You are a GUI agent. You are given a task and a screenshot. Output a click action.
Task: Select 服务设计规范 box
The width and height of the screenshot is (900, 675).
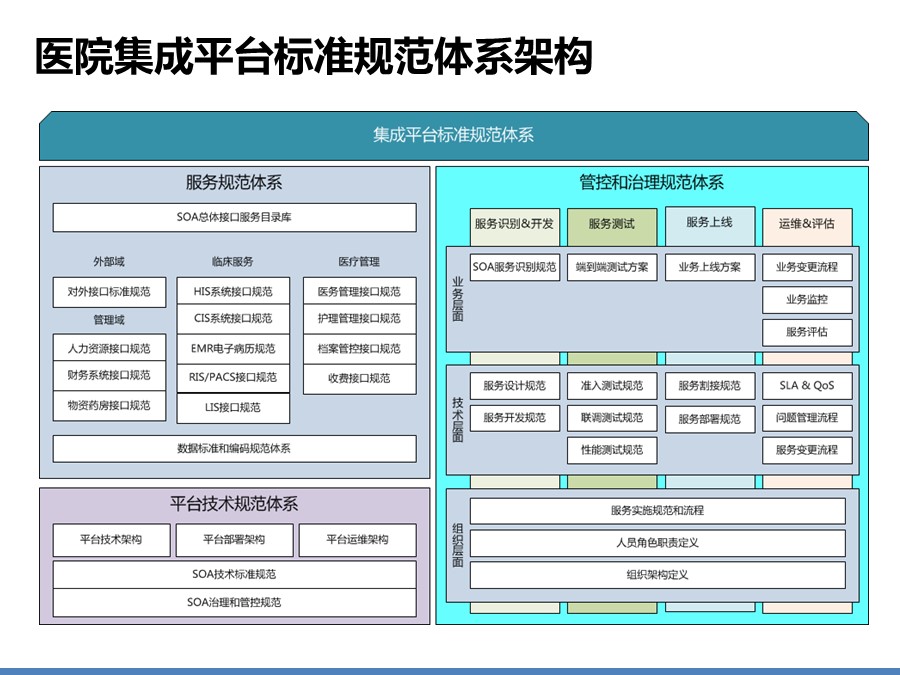coord(514,386)
